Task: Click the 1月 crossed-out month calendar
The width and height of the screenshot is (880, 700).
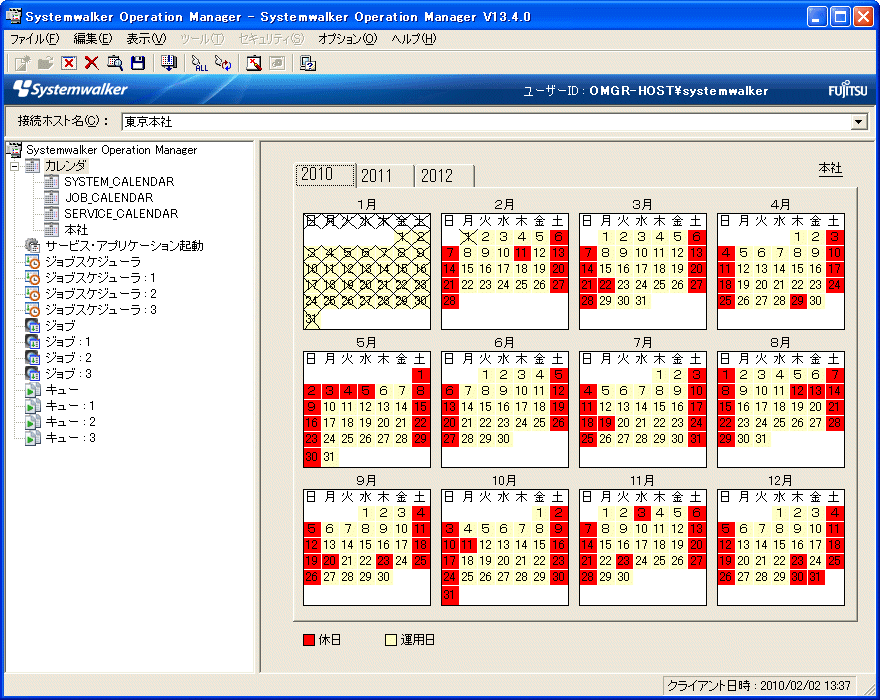Action: [x=367, y=271]
